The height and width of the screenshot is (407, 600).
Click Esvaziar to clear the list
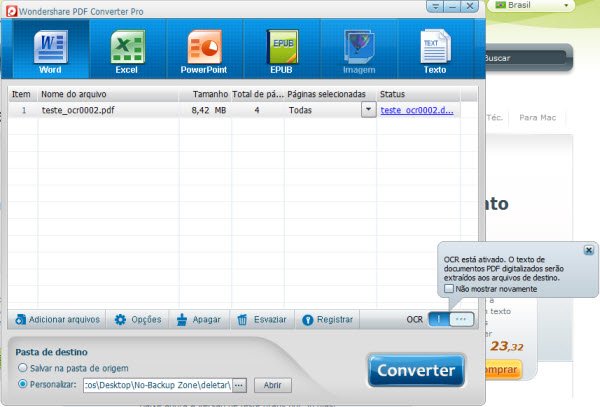coord(262,319)
